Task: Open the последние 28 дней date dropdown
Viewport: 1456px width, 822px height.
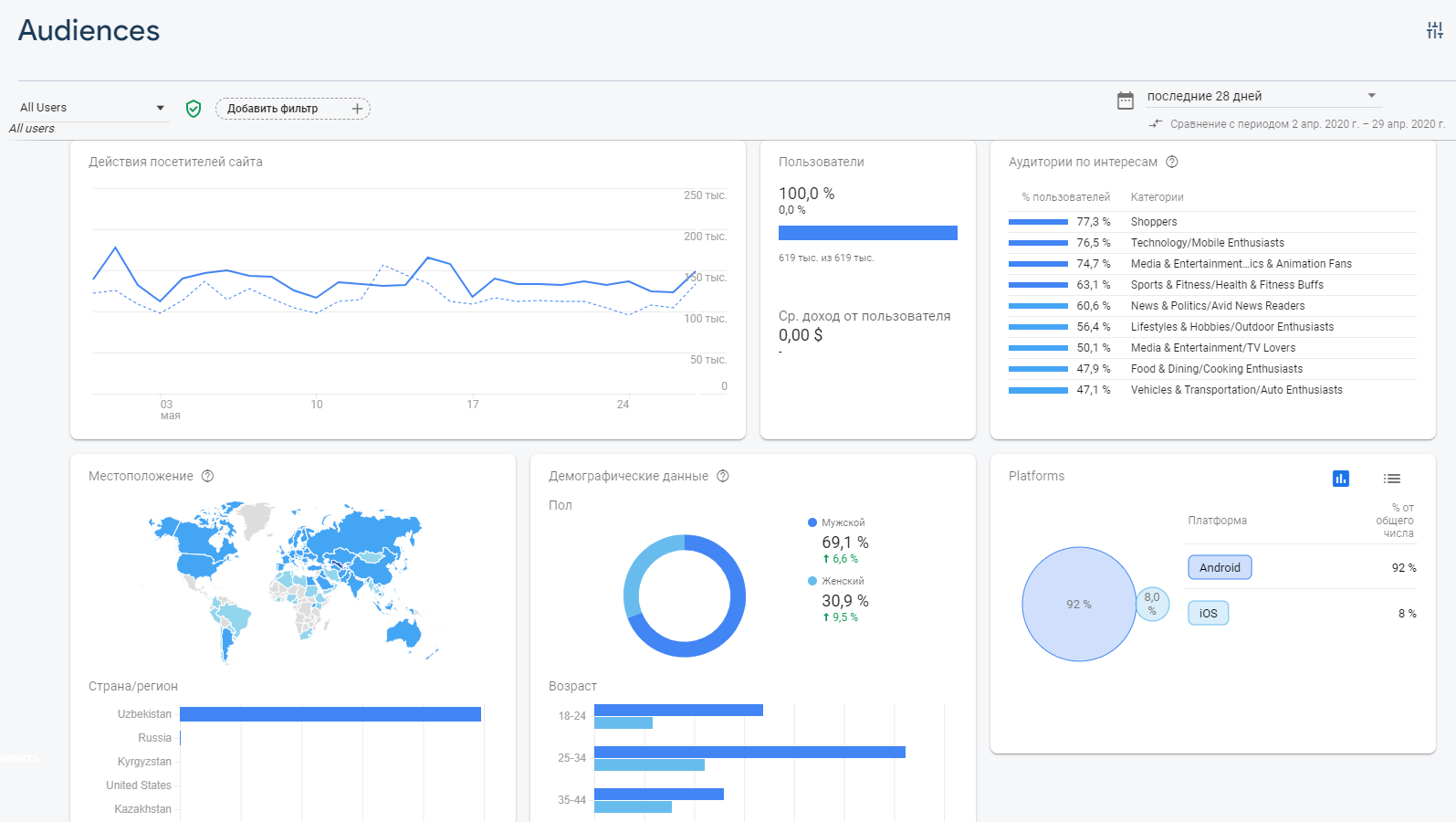Action: tap(1371, 96)
